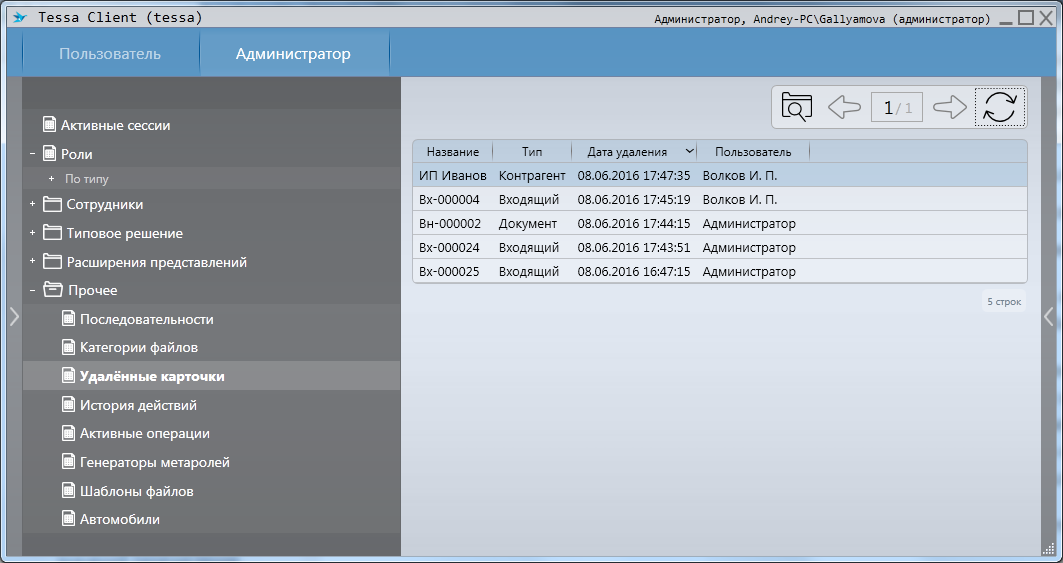Expand the По типу subnode

pyautogui.click(x=51, y=179)
